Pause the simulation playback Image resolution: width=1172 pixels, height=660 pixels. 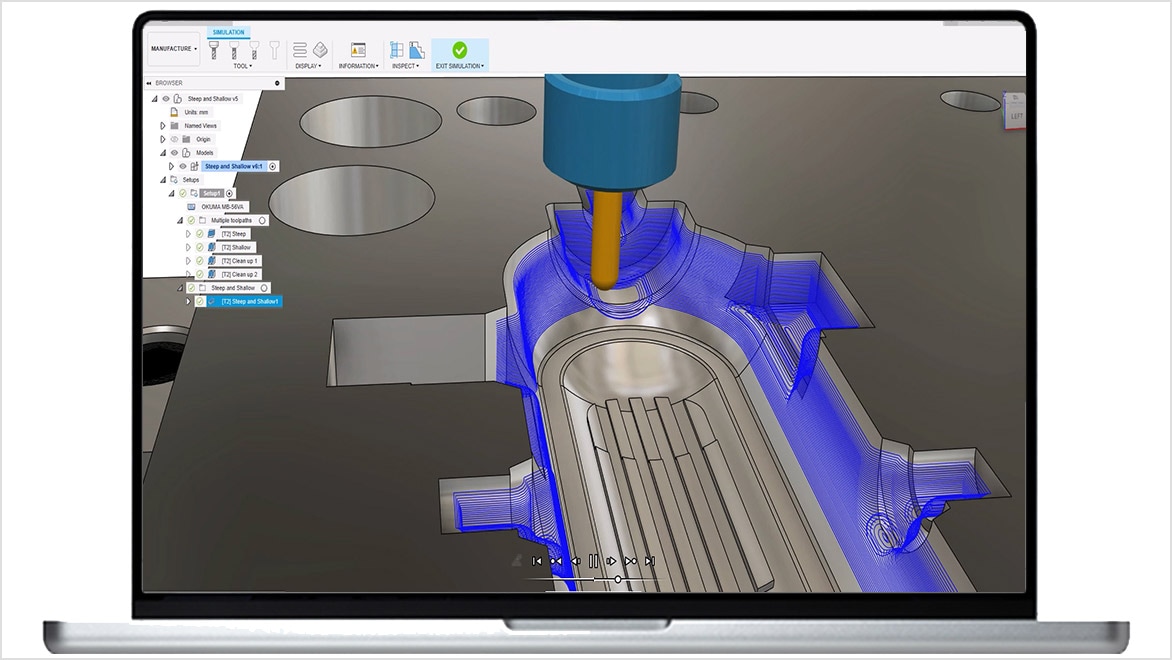tap(593, 561)
